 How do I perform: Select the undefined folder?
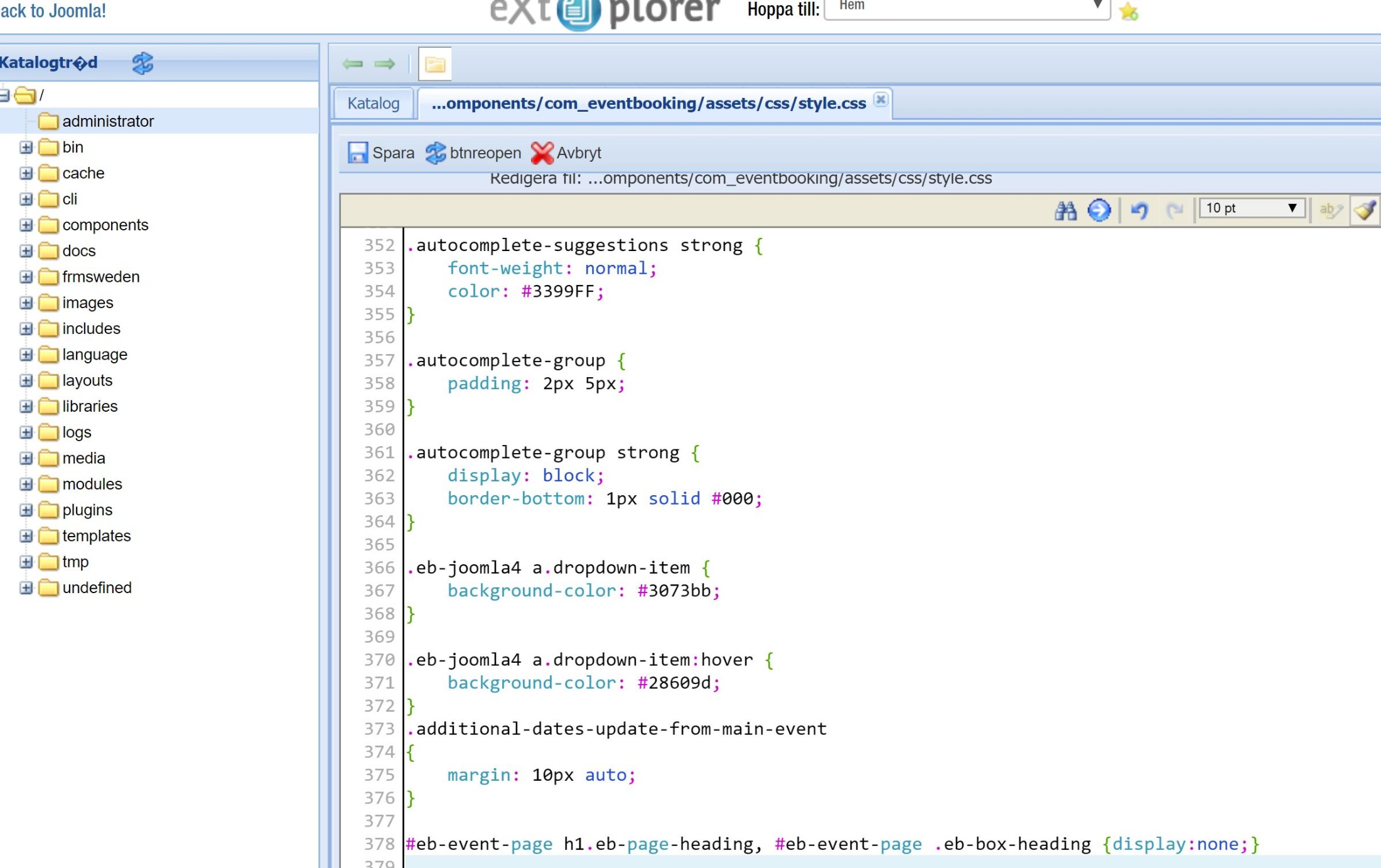97,588
